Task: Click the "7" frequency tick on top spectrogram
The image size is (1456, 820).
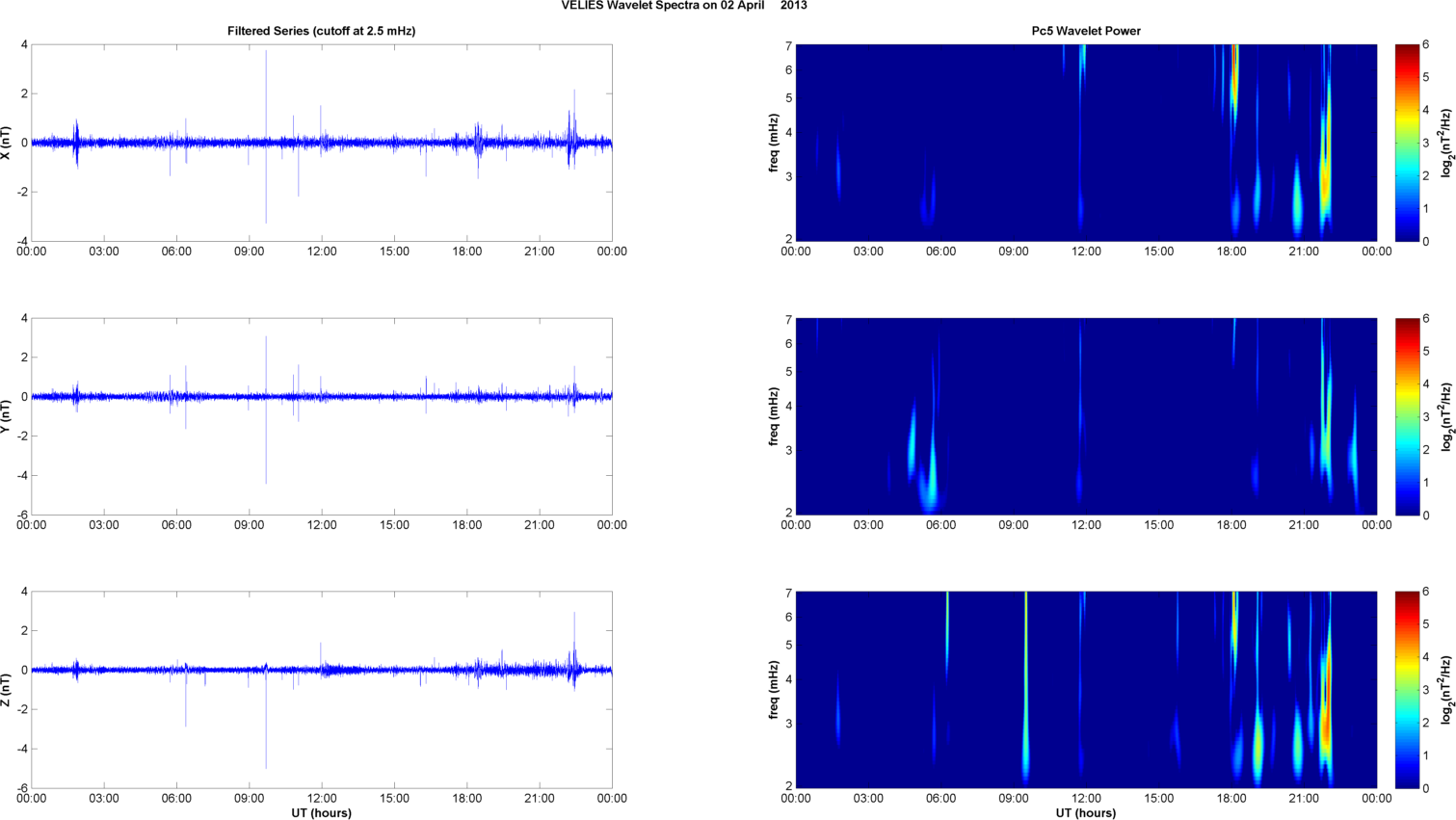Action: coord(788,46)
